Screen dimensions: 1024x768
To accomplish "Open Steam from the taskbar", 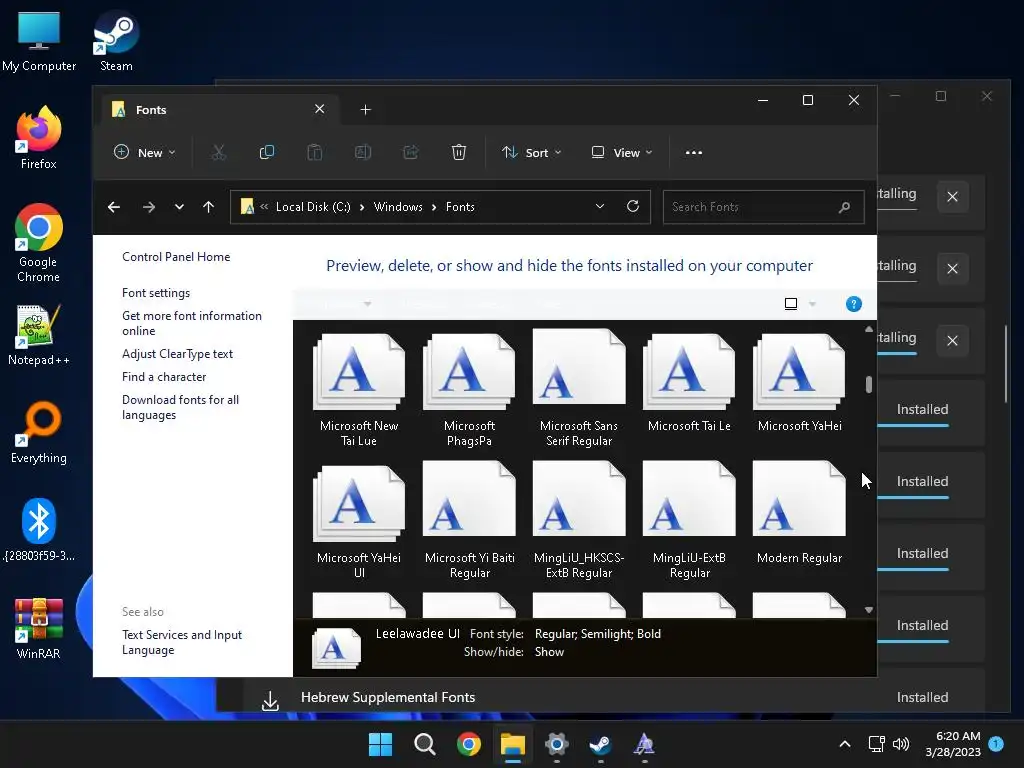I will click(600, 744).
